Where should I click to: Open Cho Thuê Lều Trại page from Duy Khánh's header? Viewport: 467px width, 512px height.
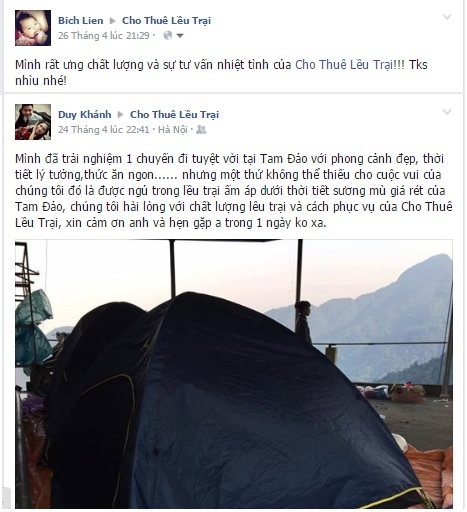click(174, 115)
